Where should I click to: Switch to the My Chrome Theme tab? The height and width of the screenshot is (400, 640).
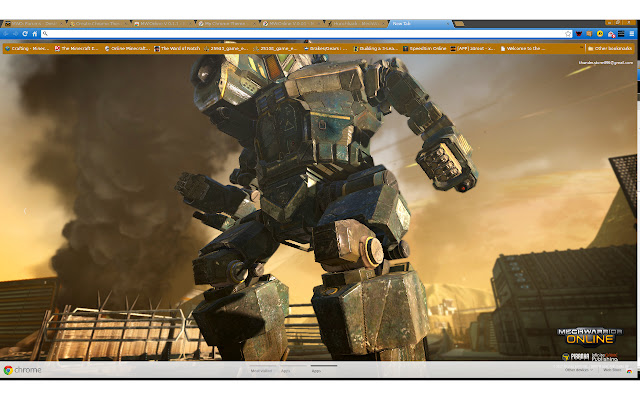click(227, 24)
